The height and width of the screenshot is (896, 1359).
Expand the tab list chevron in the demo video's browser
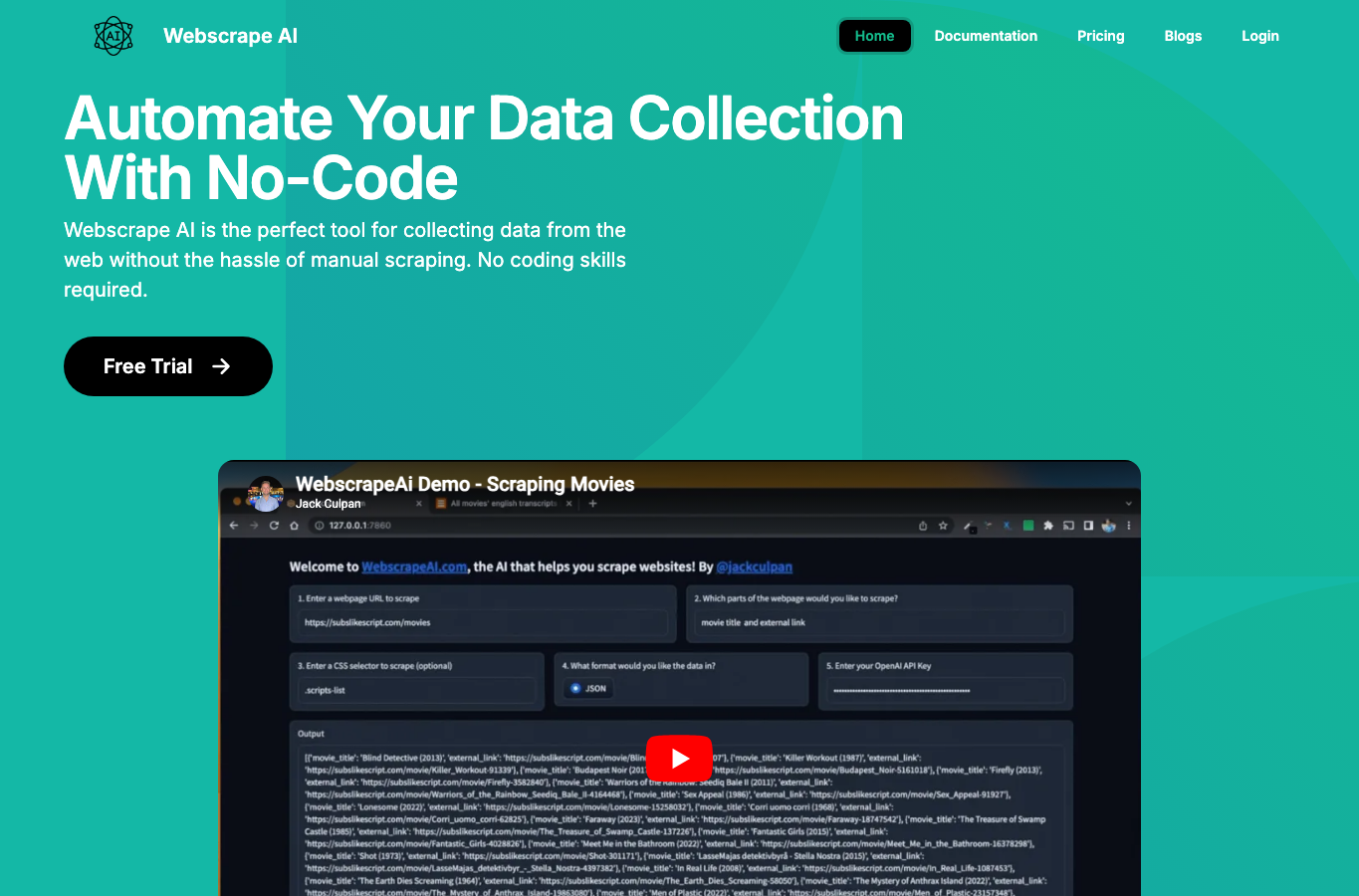click(x=1128, y=504)
